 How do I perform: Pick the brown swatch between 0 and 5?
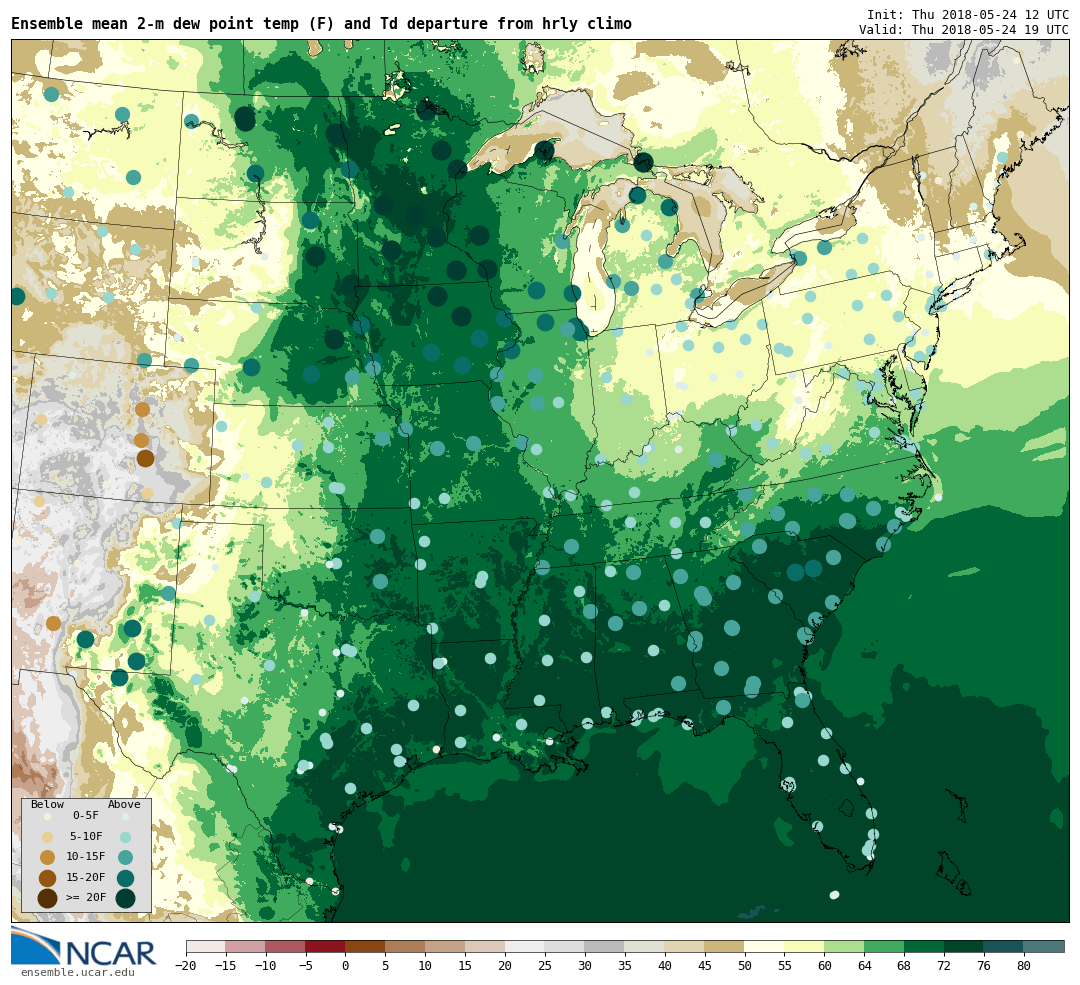point(366,947)
